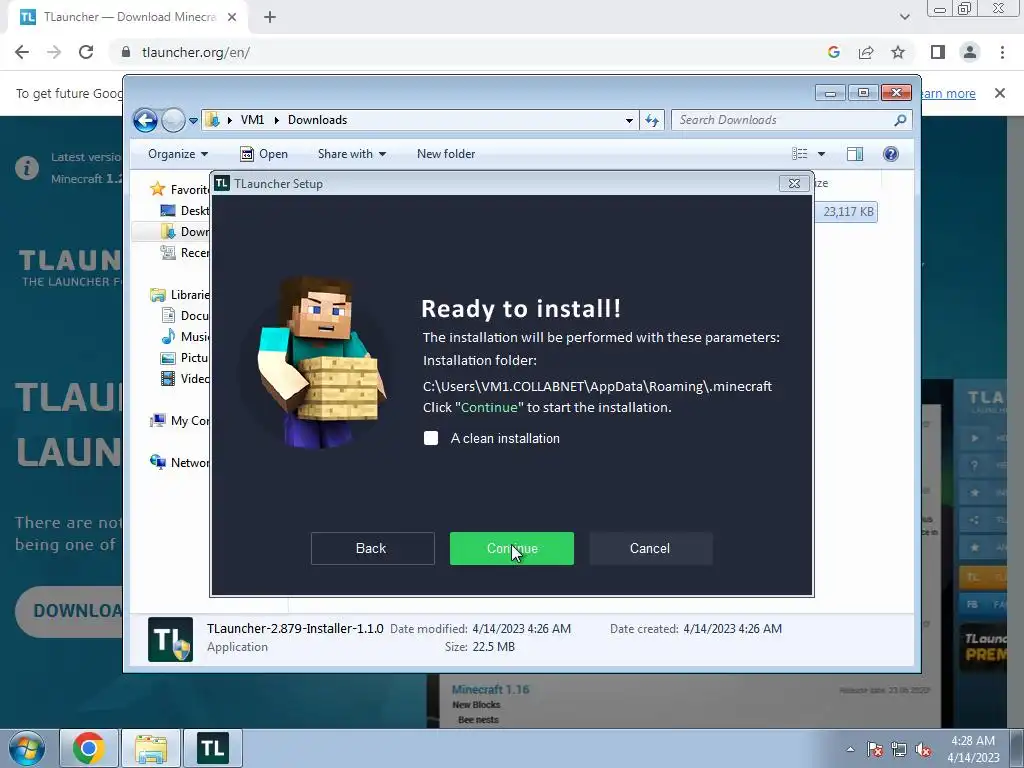Click the Search Downloads field
The height and width of the screenshot is (768, 1024).
pos(791,120)
